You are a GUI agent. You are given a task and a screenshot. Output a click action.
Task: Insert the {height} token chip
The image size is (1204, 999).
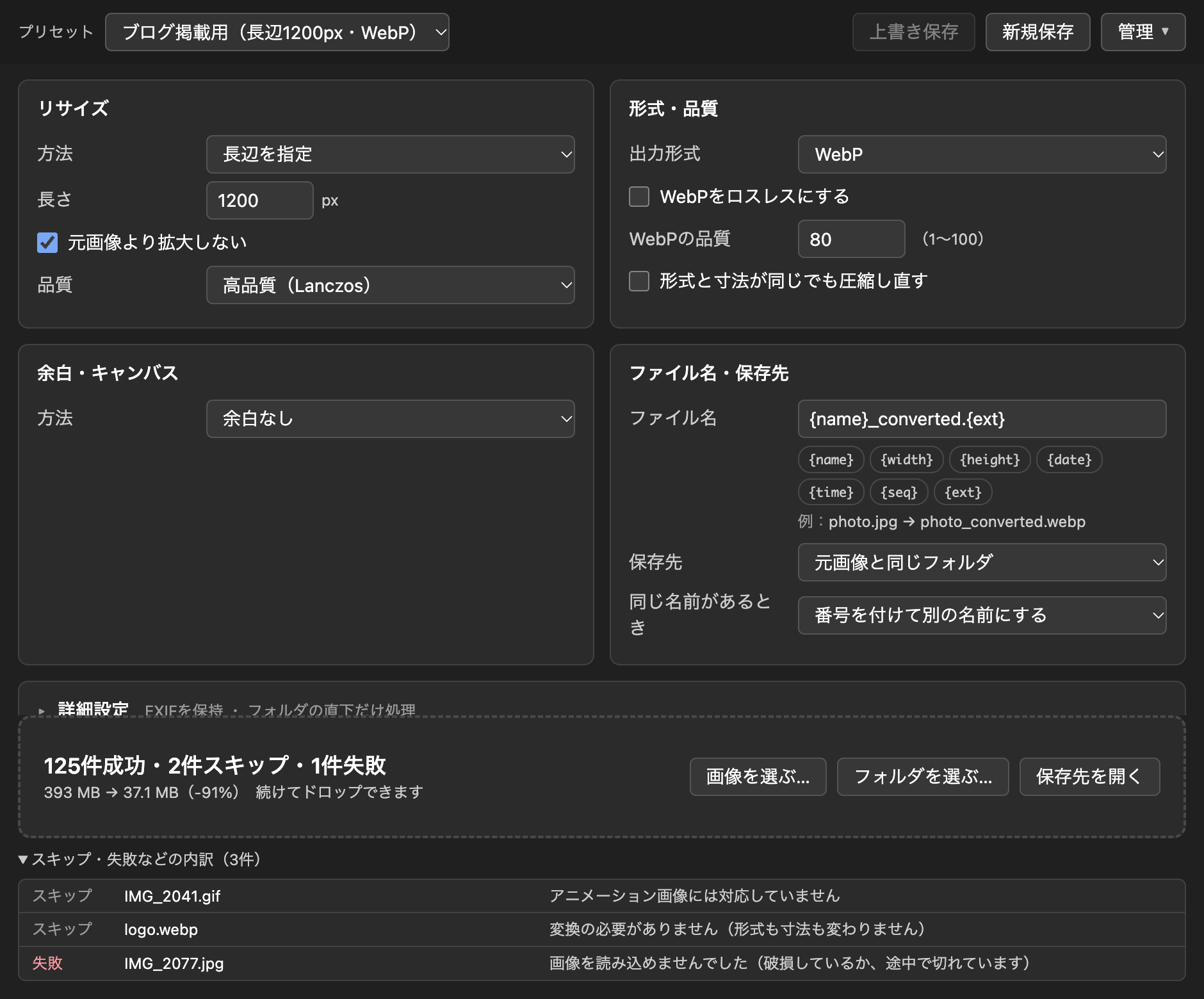[990, 460]
